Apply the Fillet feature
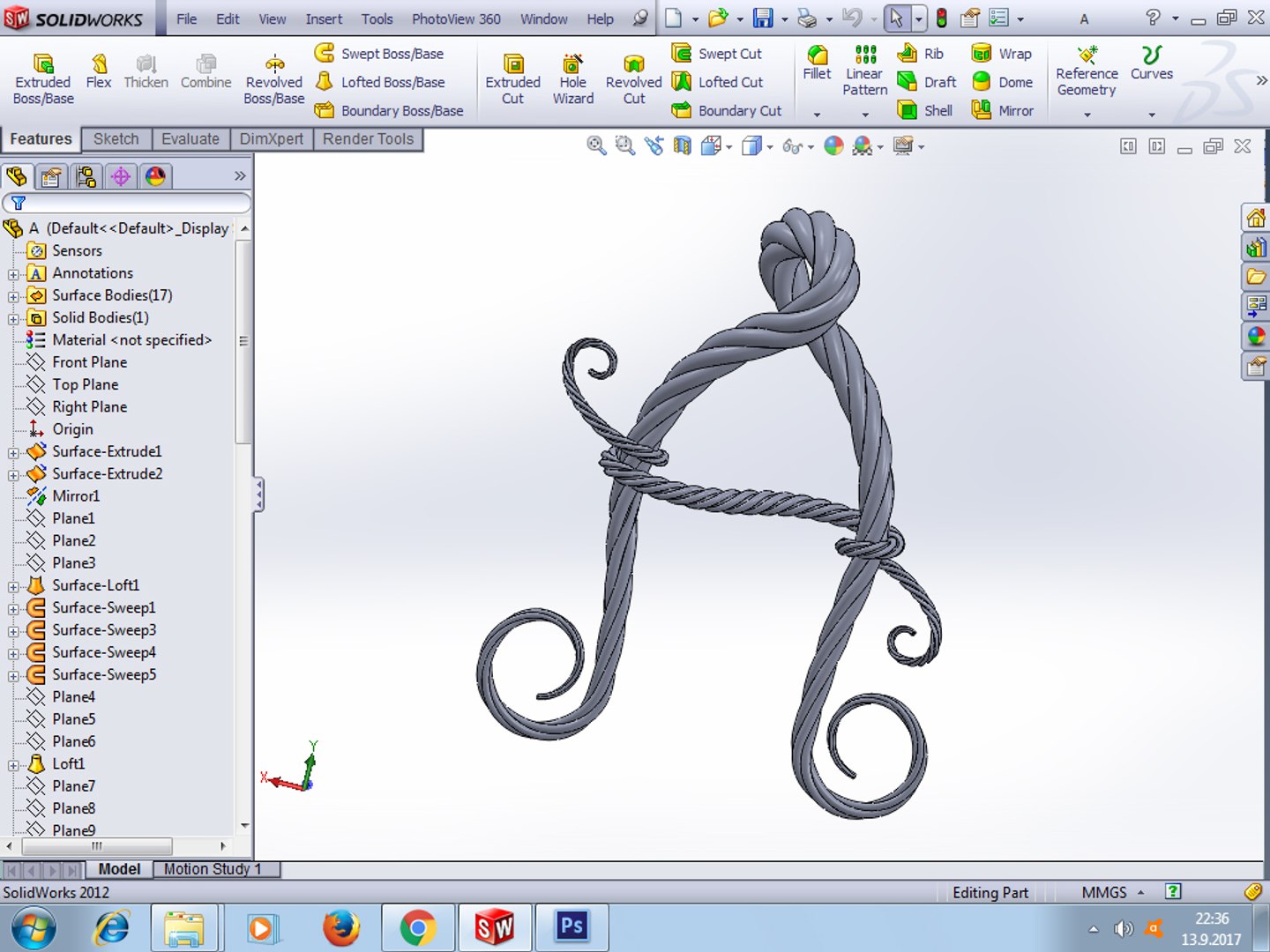 tap(817, 64)
